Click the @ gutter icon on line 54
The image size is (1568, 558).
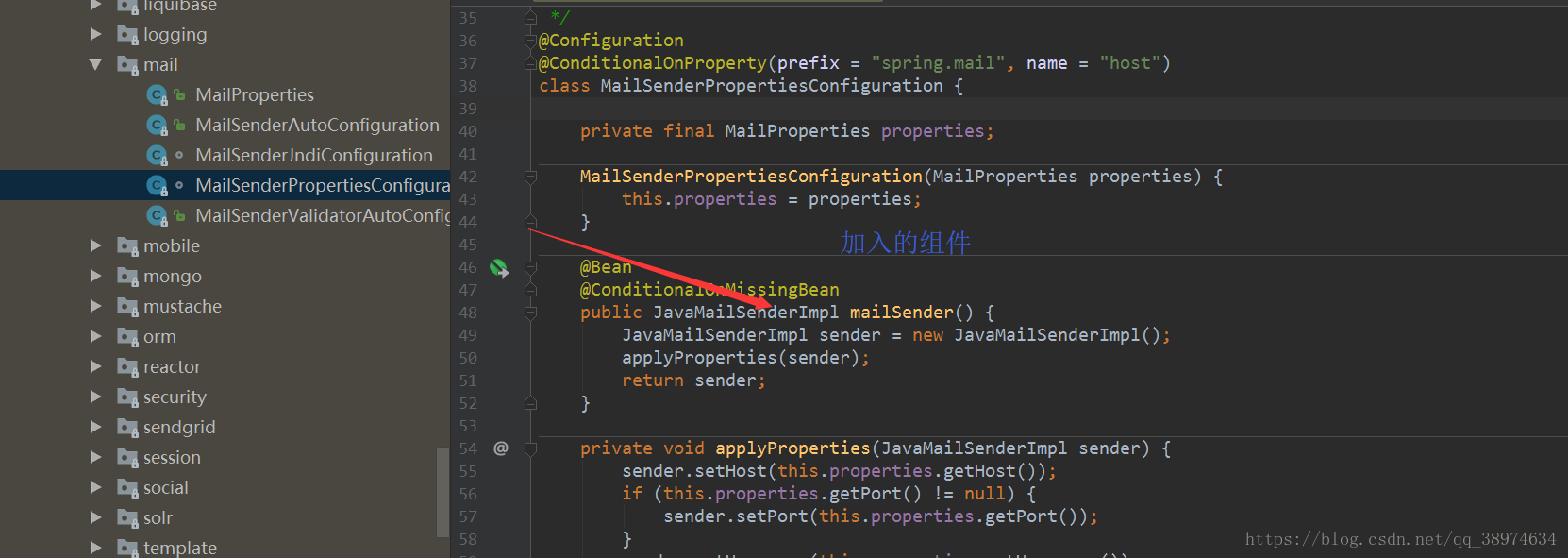click(x=501, y=448)
